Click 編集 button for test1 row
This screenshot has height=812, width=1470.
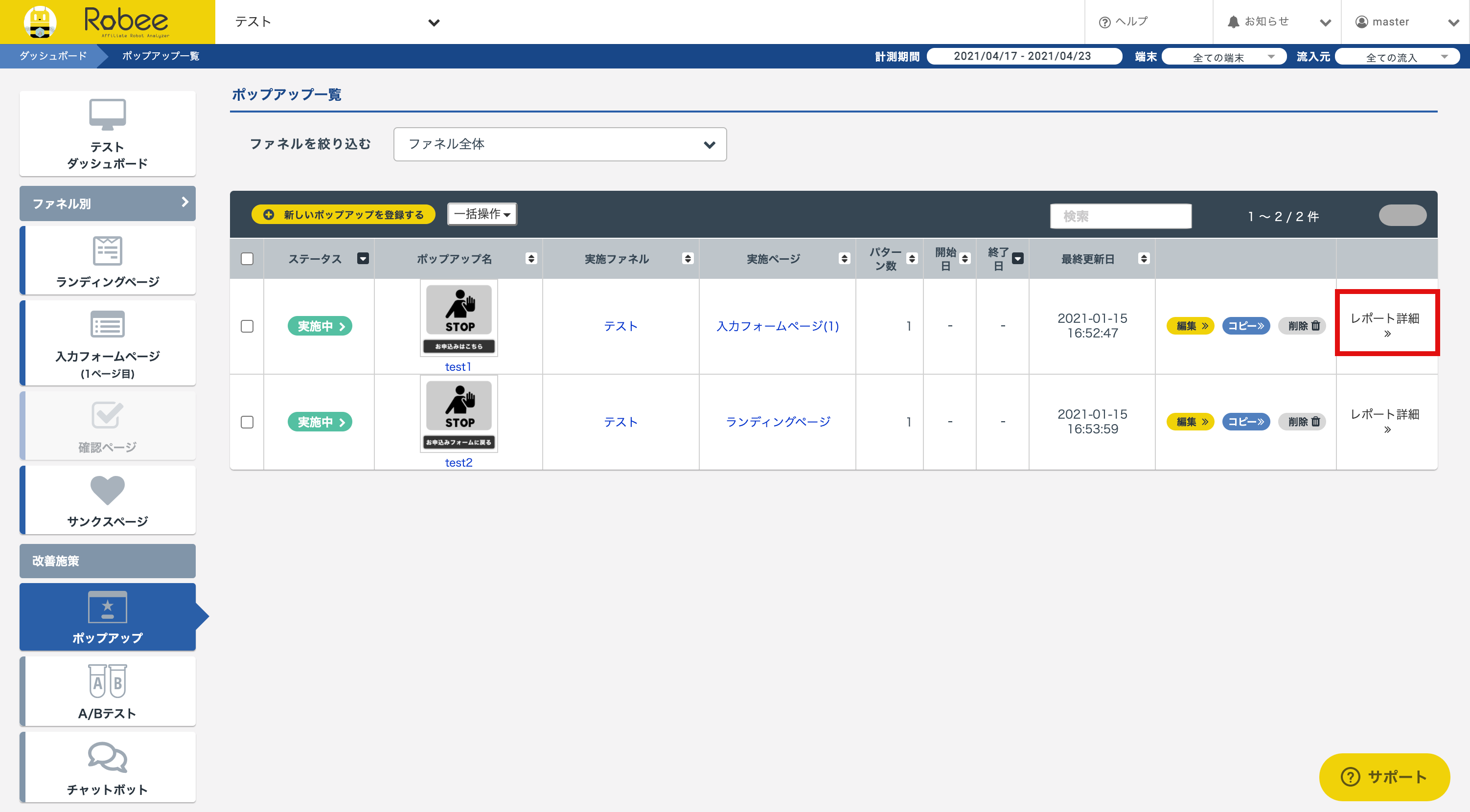1191,326
